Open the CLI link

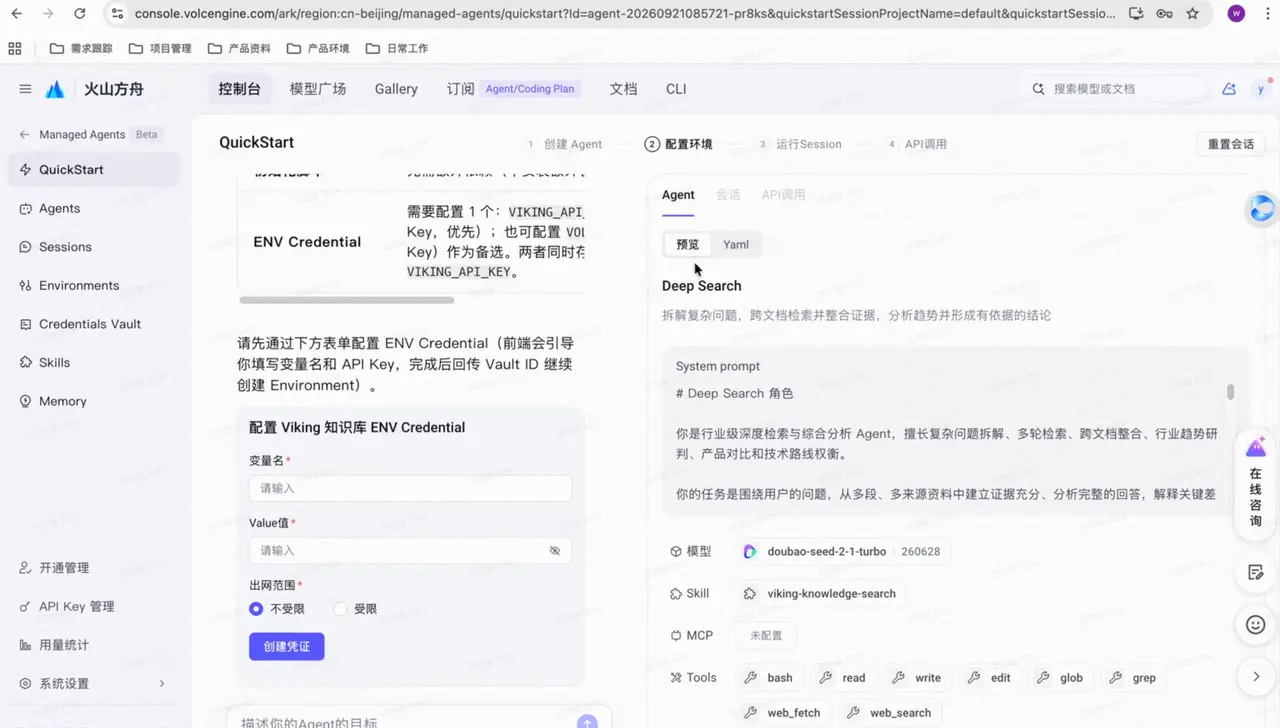click(676, 89)
